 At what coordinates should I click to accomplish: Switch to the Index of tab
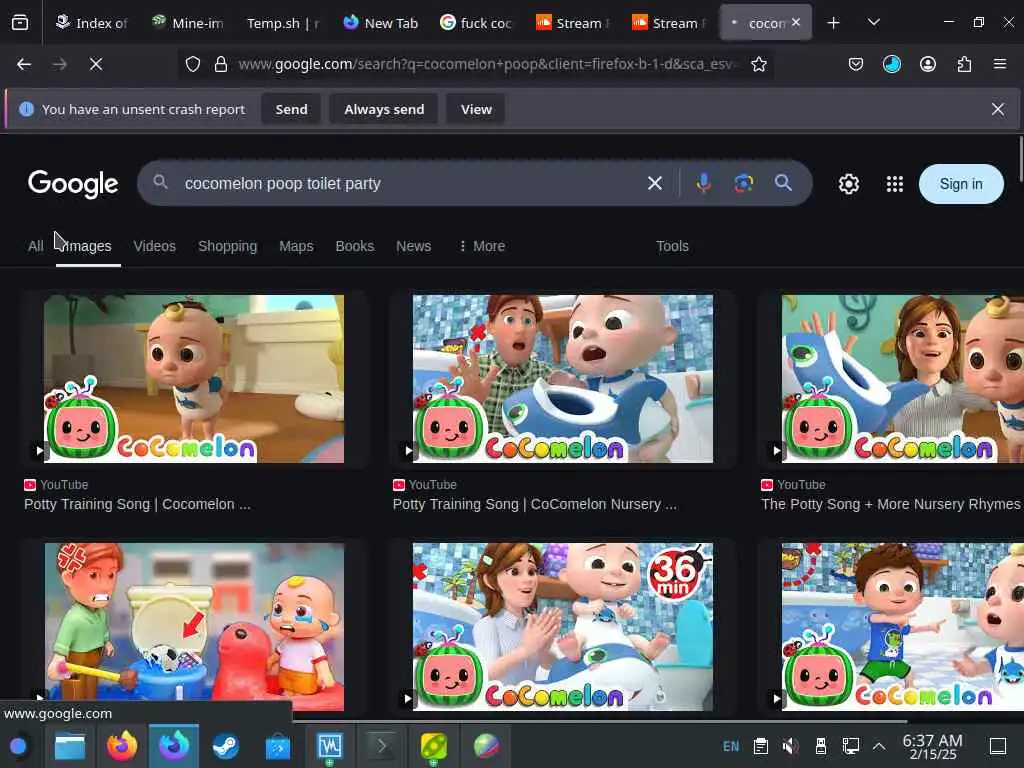pyautogui.click(x=91, y=23)
